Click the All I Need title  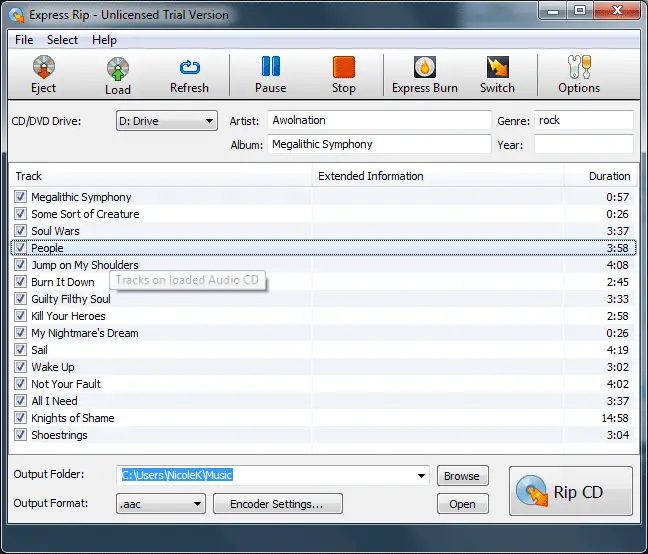pos(54,401)
